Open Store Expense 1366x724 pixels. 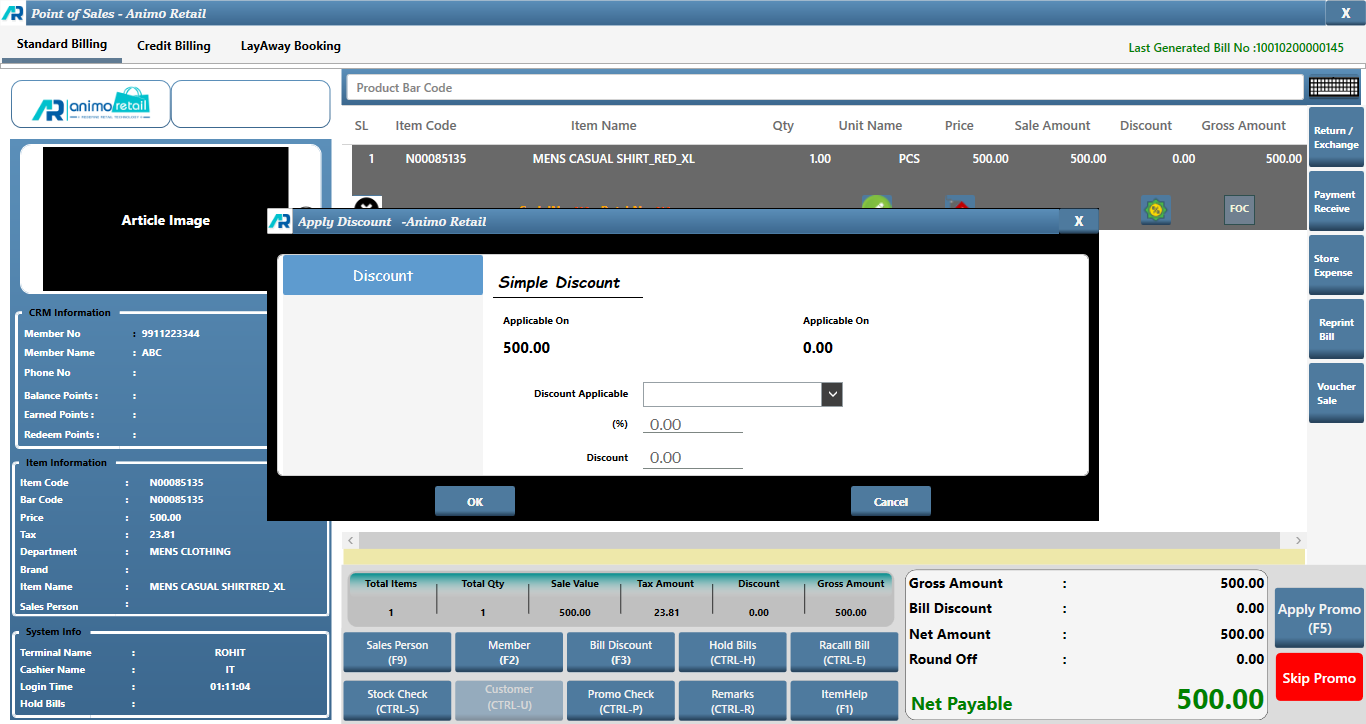click(1336, 265)
